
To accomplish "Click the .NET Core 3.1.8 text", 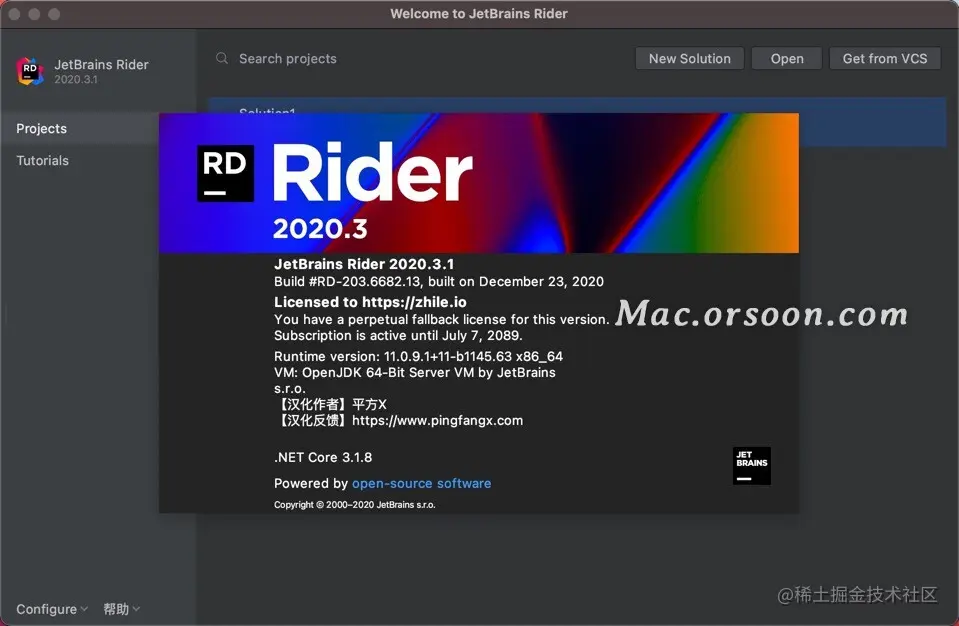I will pos(323,457).
